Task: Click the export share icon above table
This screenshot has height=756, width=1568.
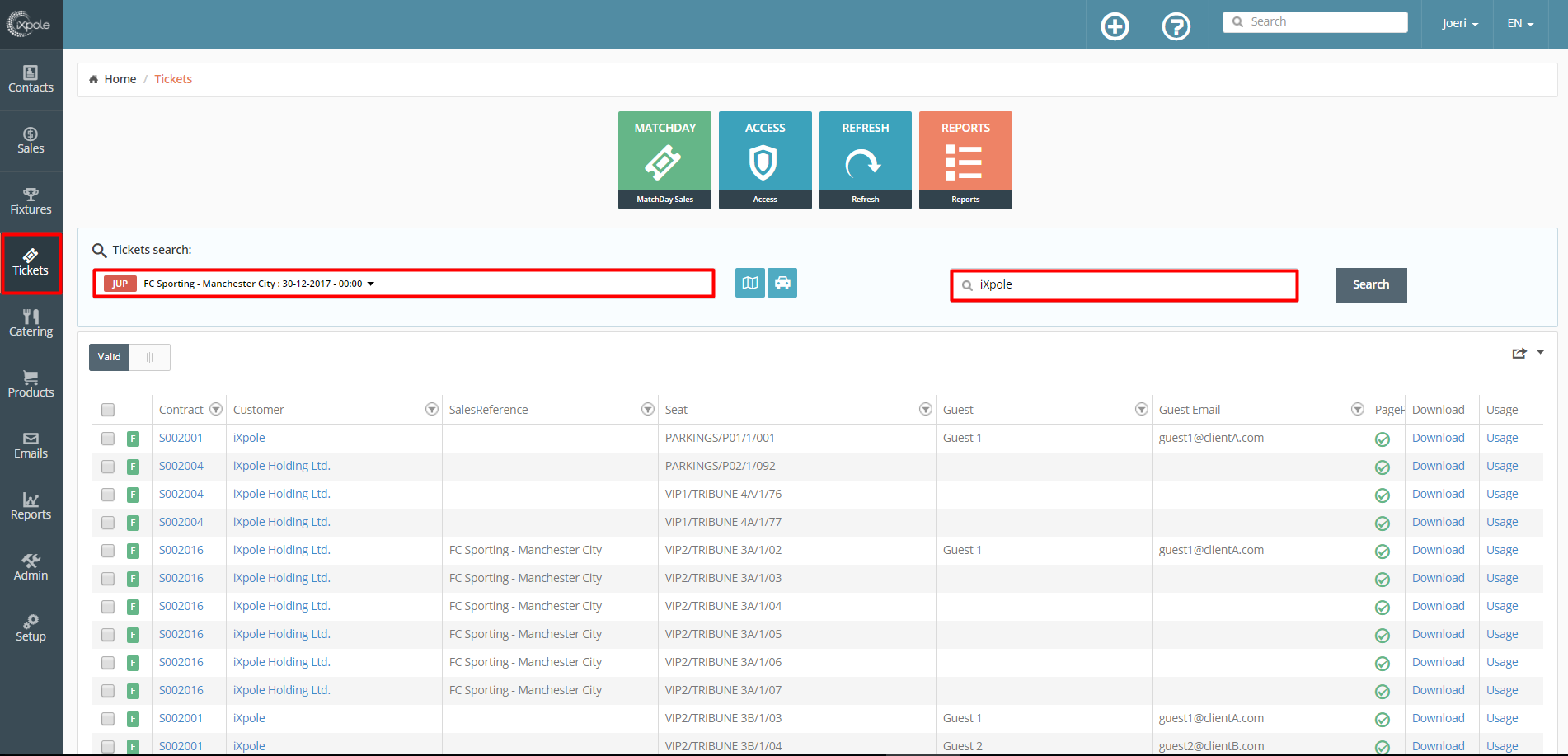Action: tap(1519, 353)
